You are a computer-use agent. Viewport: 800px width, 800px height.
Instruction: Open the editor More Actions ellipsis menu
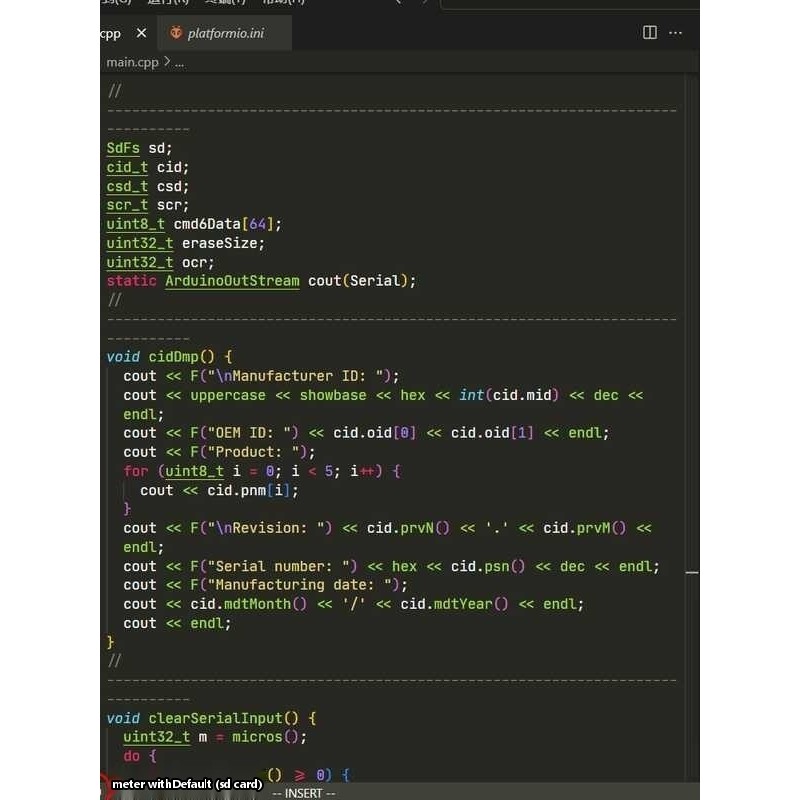(676, 33)
